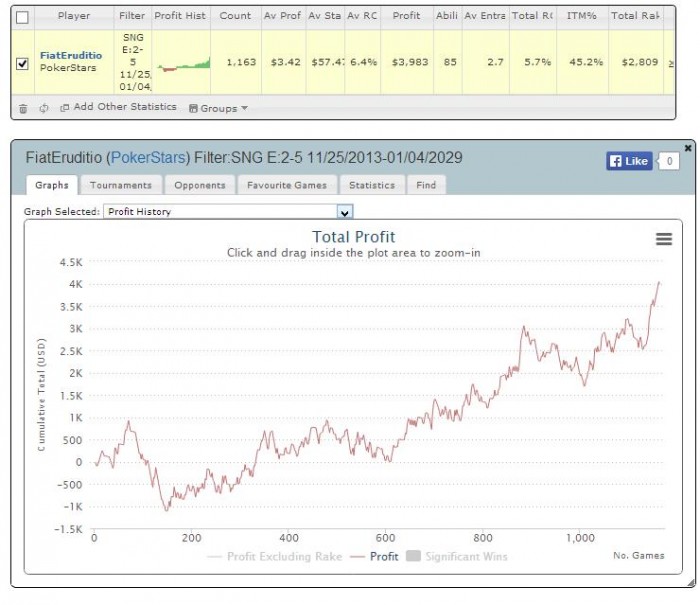Toggle the Profit legend series

[375, 557]
